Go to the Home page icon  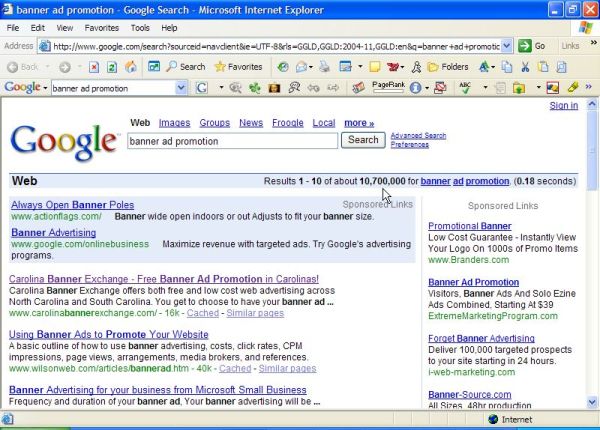point(130,67)
